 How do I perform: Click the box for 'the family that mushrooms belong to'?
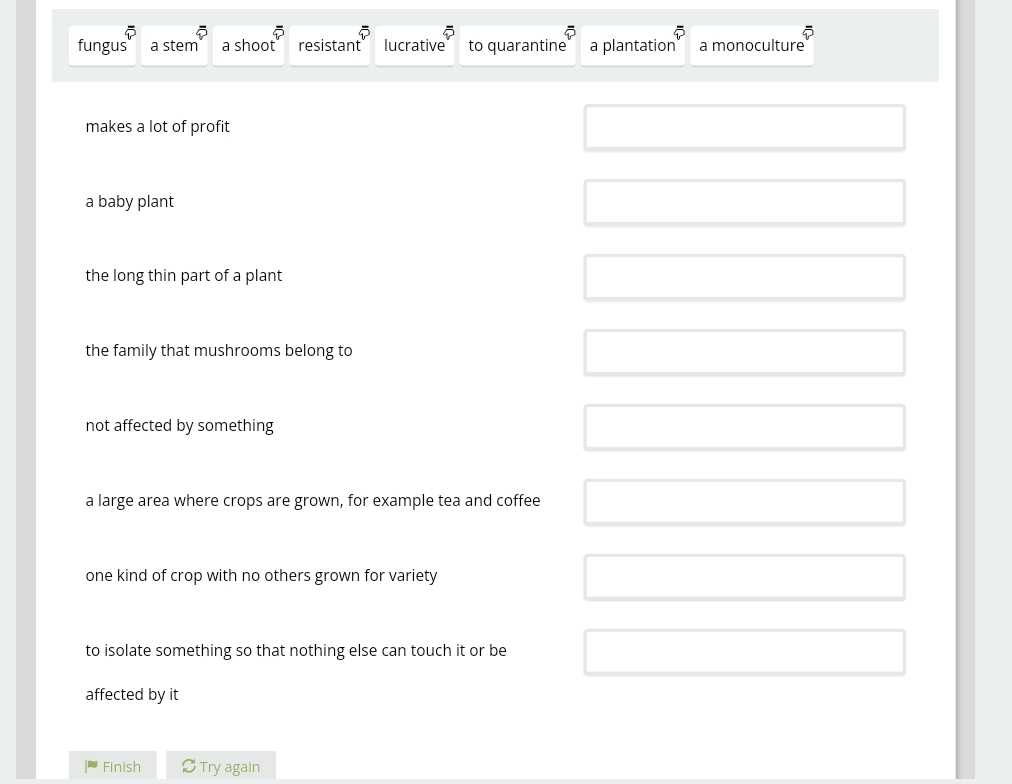pos(744,353)
